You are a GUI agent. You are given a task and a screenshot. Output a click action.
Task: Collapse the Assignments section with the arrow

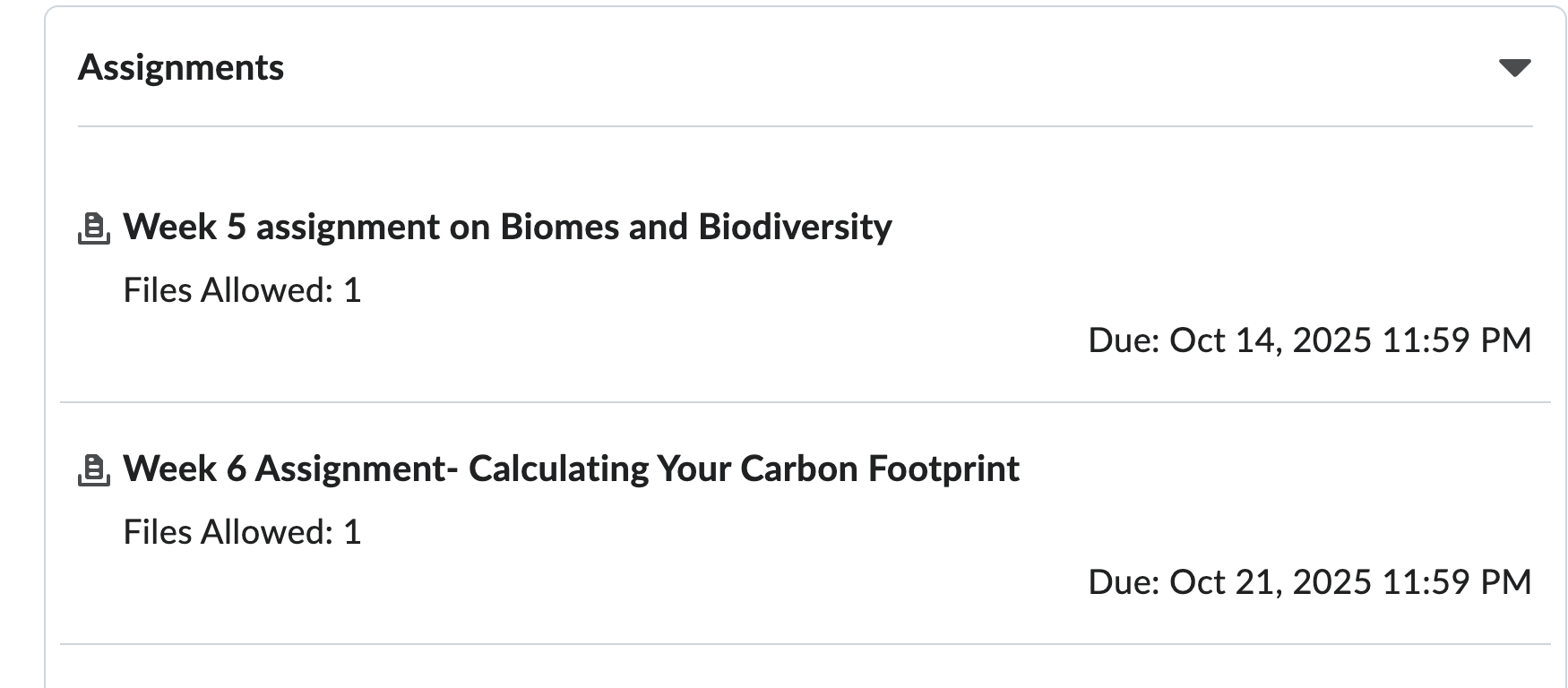[1514, 68]
